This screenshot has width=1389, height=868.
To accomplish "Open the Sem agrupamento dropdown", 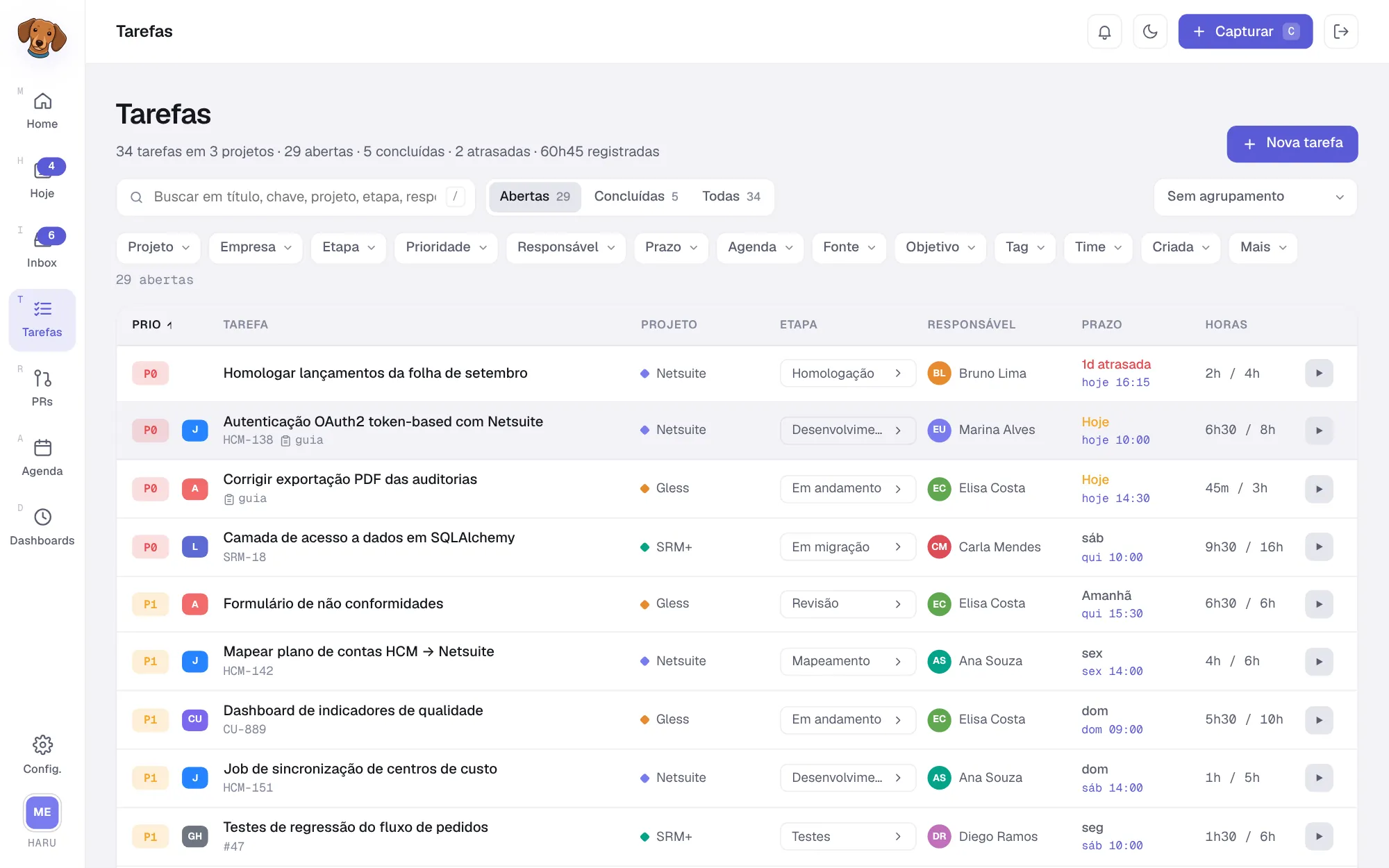I will tap(1255, 197).
